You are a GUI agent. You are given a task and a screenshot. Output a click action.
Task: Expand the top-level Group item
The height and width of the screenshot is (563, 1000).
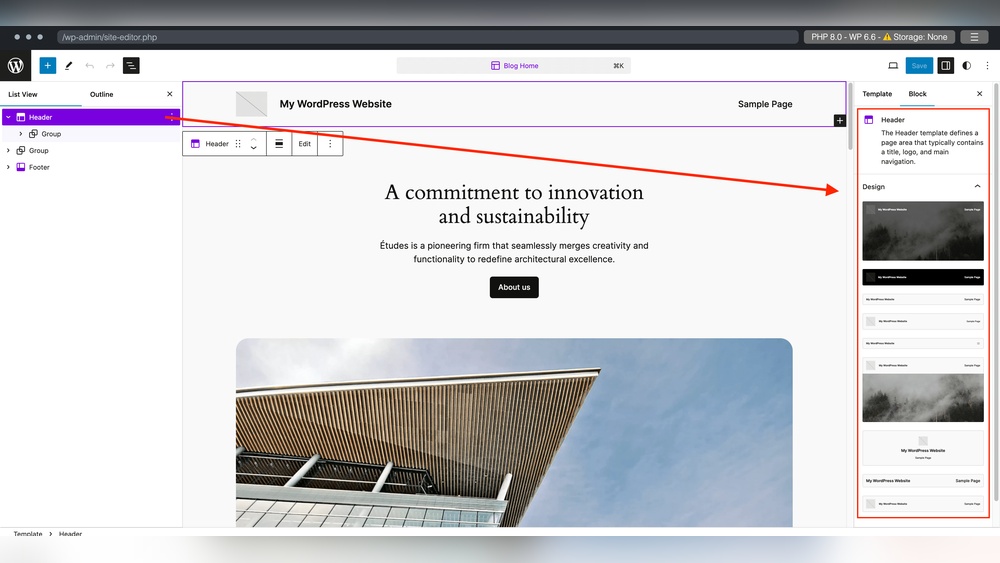pyautogui.click(x=8, y=150)
